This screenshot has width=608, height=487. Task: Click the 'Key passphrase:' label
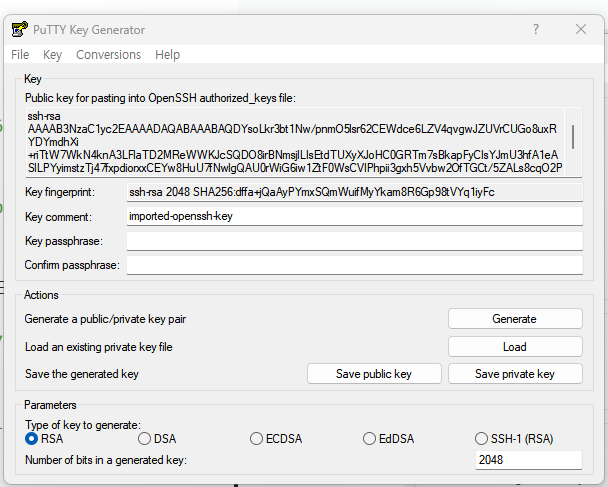tap(64, 241)
